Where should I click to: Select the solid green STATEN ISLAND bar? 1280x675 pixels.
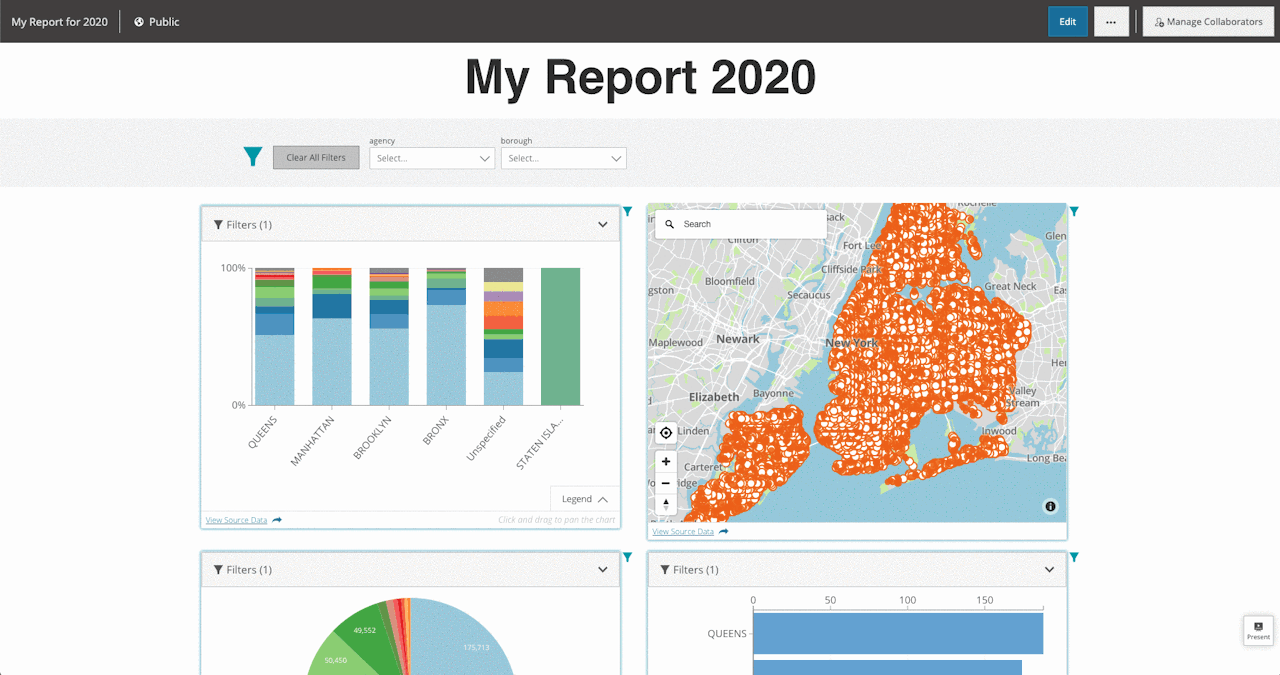tap(560, 336)
